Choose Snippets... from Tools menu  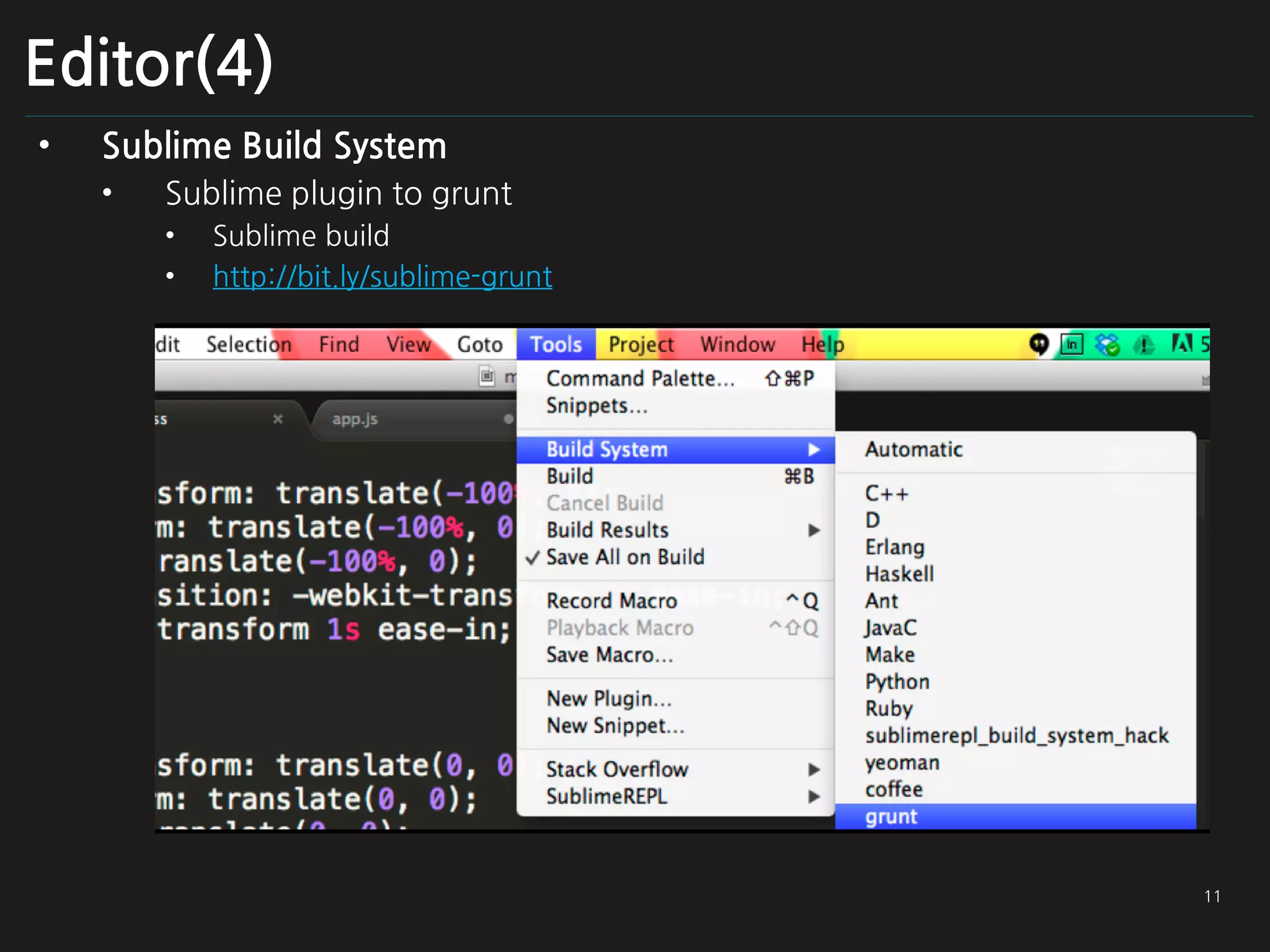(x=676, y=405)
